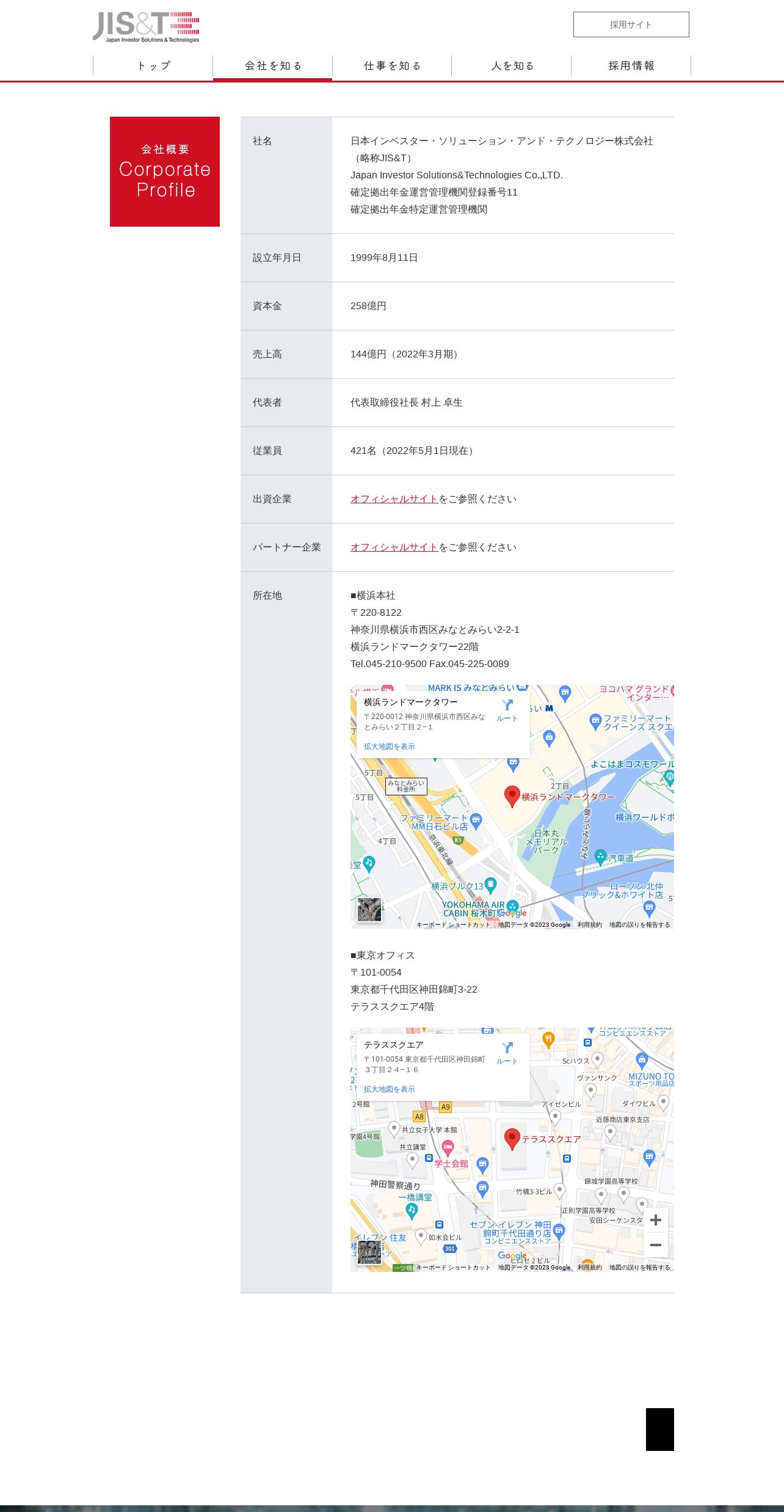
Task: Click the 竹橋3-3ビル map marker
Action: [559, 1190]
